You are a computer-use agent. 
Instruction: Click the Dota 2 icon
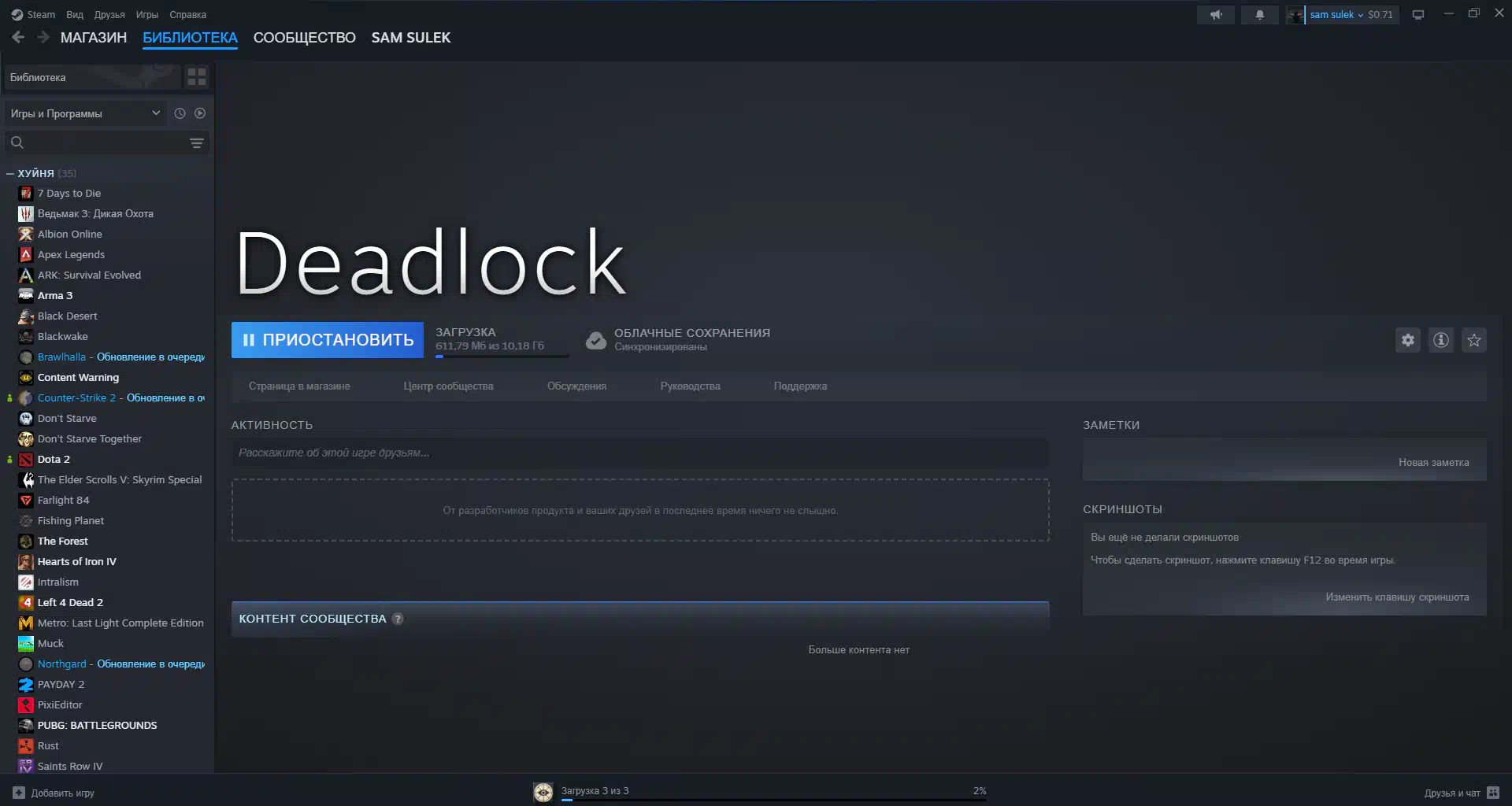click(26, 459)
